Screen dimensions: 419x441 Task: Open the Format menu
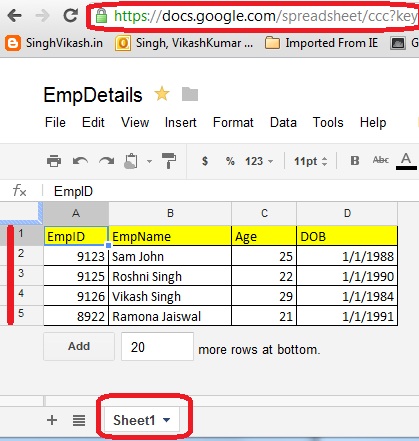[x=233, y=122]
